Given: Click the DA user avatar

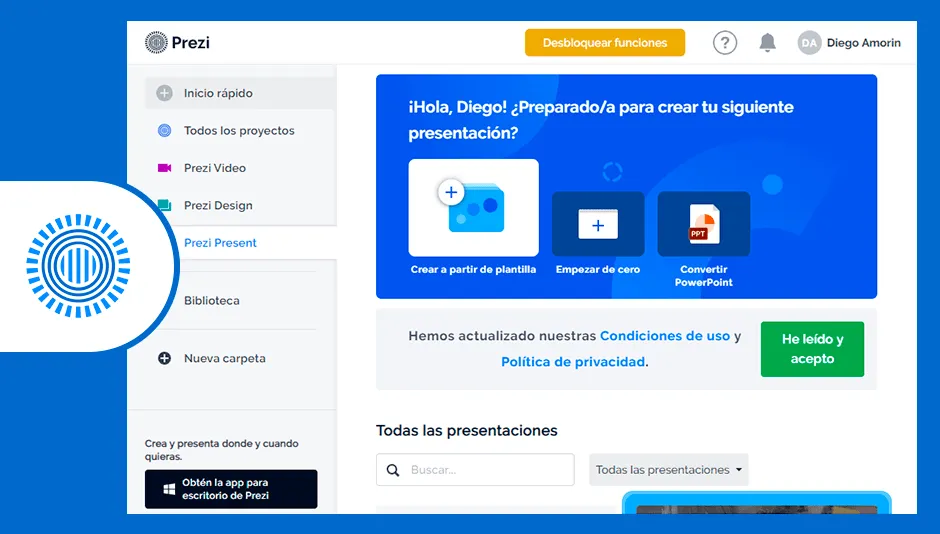Looking at the screenshot, I should coord(809,43).
